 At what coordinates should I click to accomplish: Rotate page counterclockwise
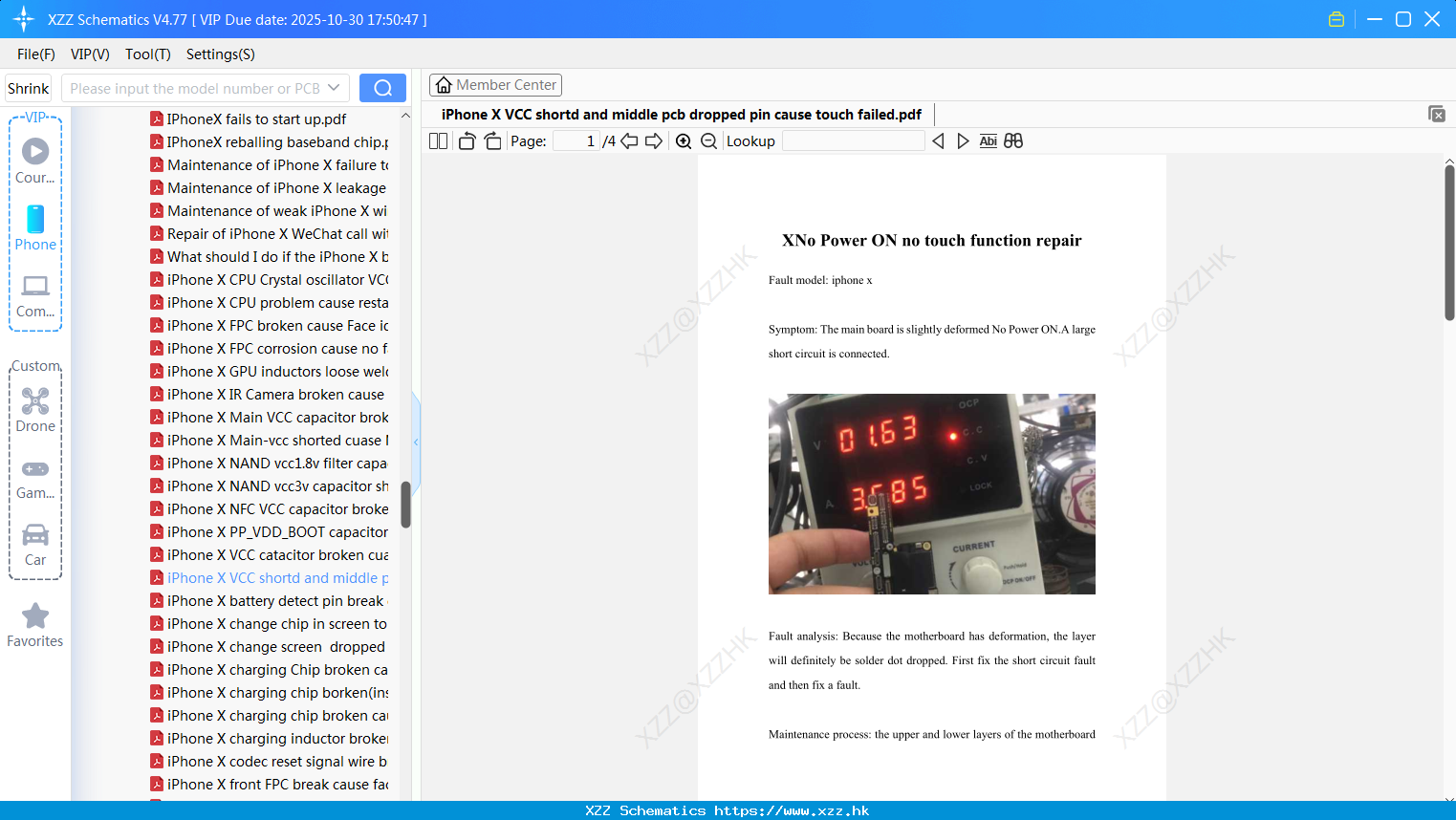pos(467,141)
